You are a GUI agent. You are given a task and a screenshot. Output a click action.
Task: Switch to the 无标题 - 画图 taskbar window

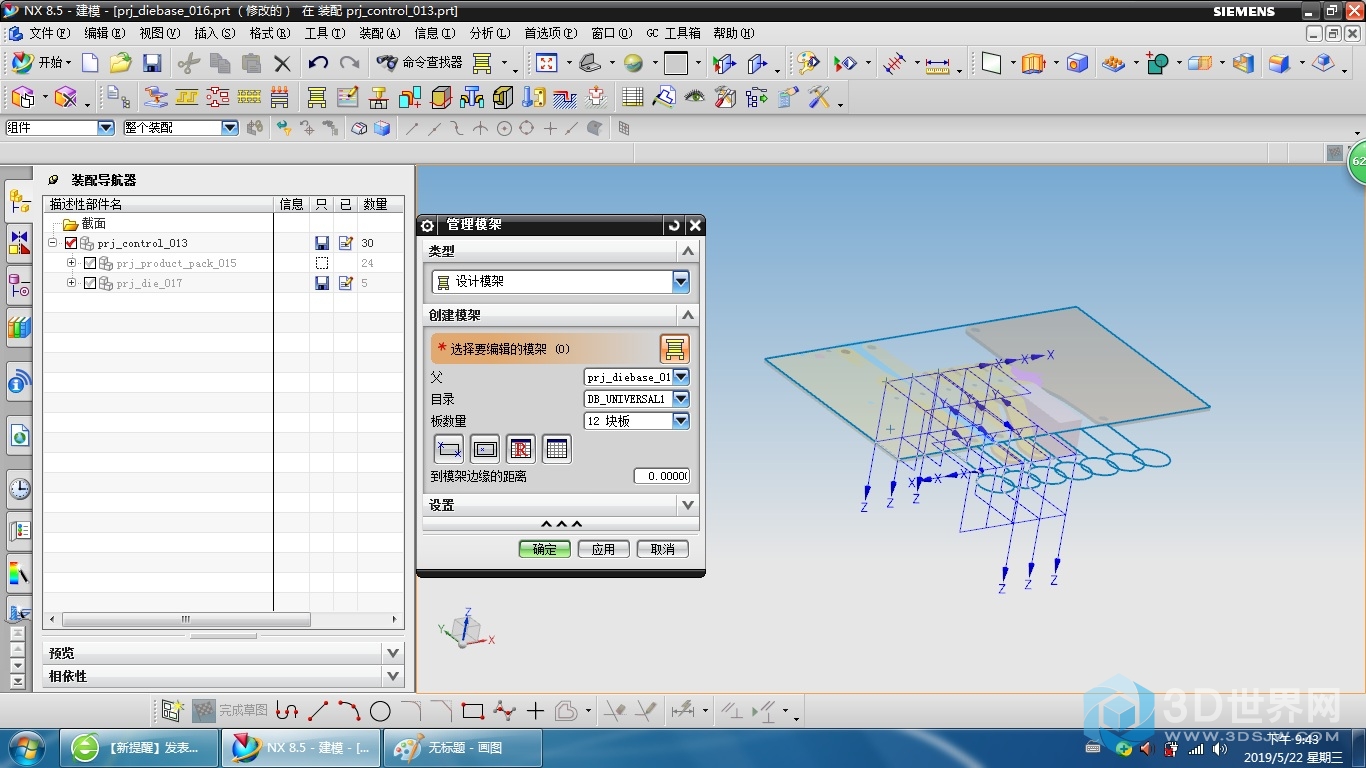464,748
